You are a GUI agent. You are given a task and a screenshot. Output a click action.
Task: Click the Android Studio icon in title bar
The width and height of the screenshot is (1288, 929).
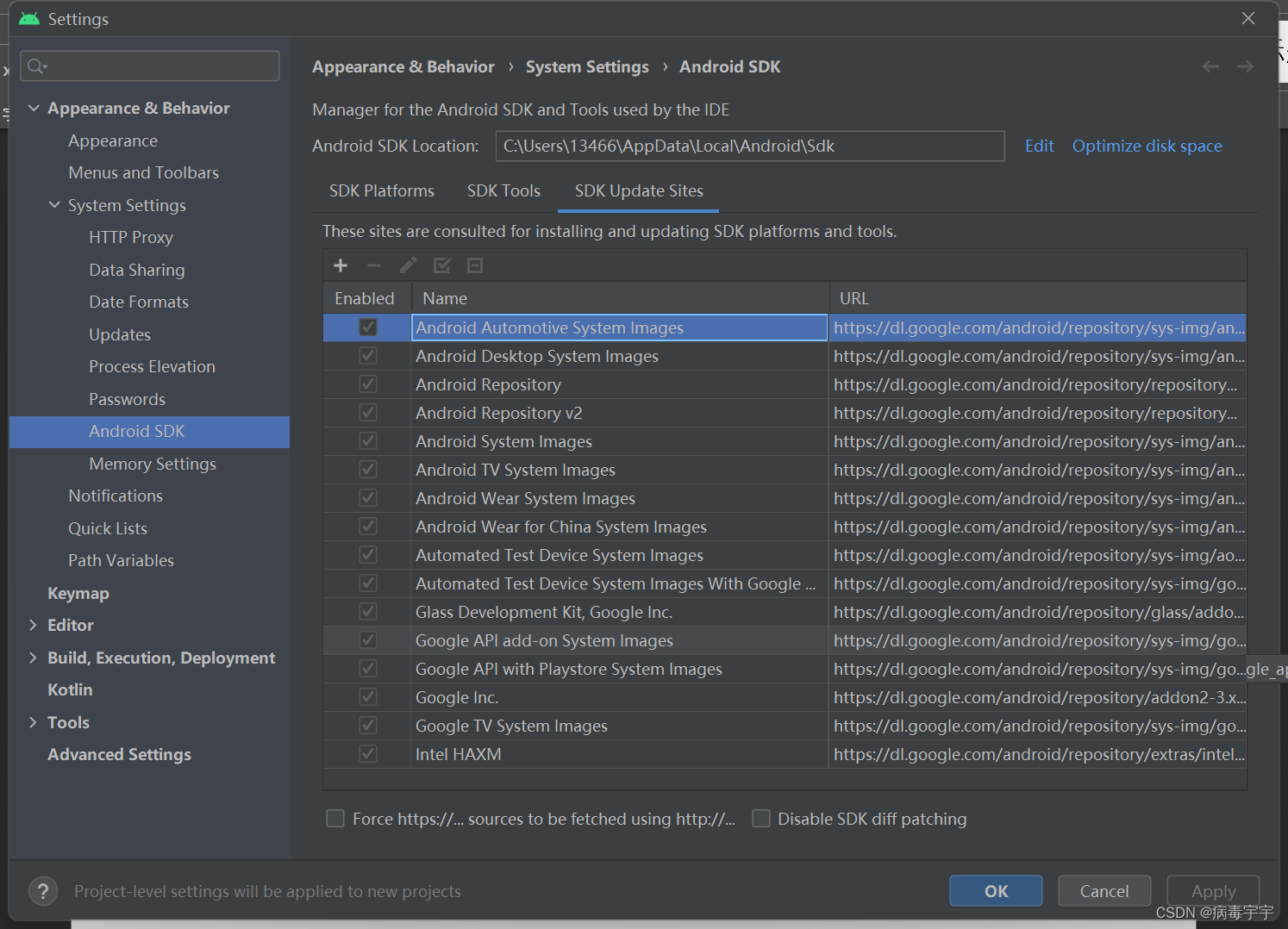tap(29, 18)
